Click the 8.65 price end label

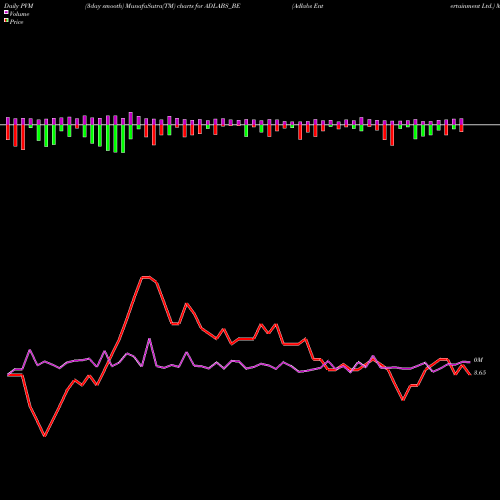click(480, 373)
